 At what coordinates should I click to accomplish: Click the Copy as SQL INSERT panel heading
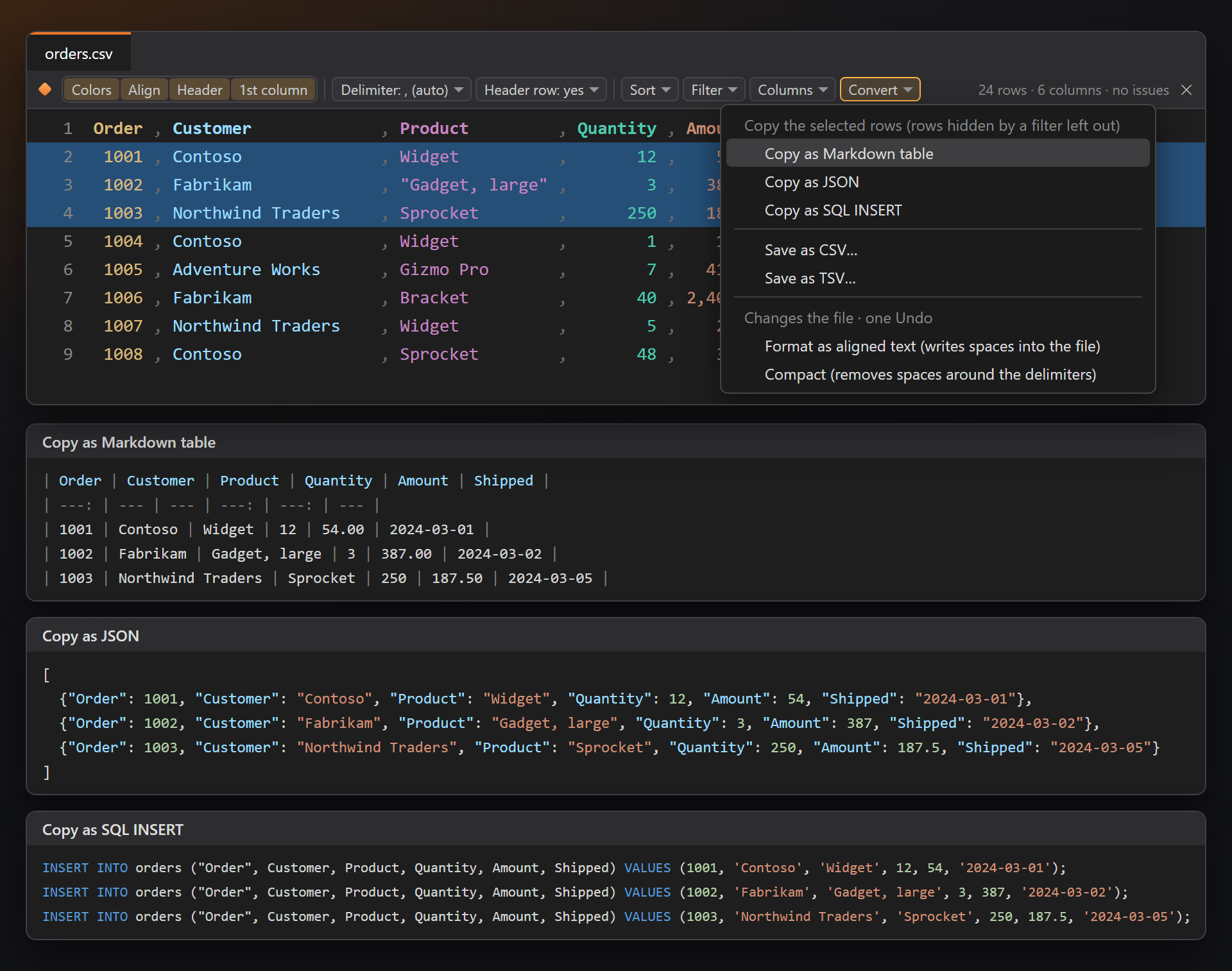(113, 830)
